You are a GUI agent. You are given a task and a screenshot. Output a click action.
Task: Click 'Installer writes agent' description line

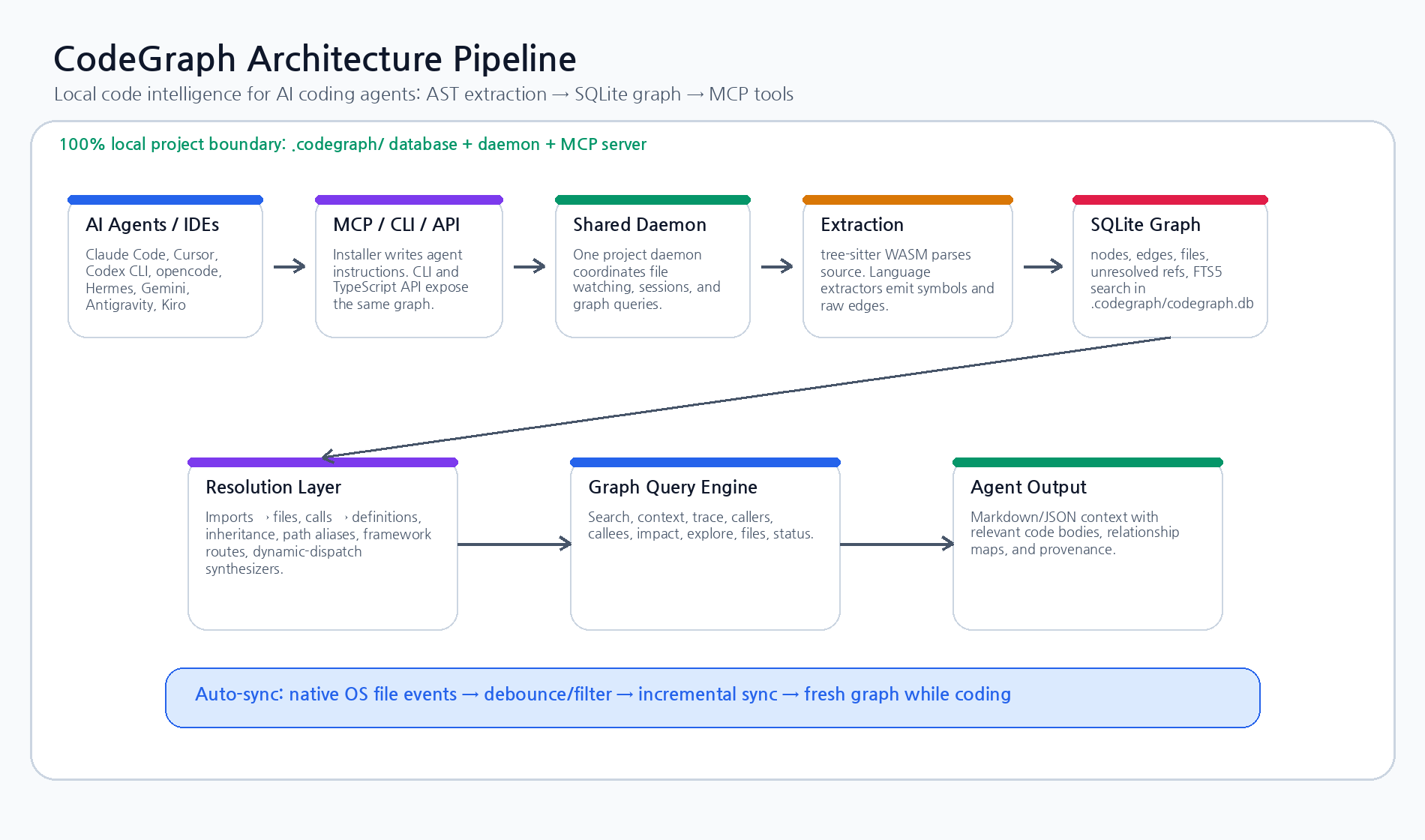click(397, 255)
